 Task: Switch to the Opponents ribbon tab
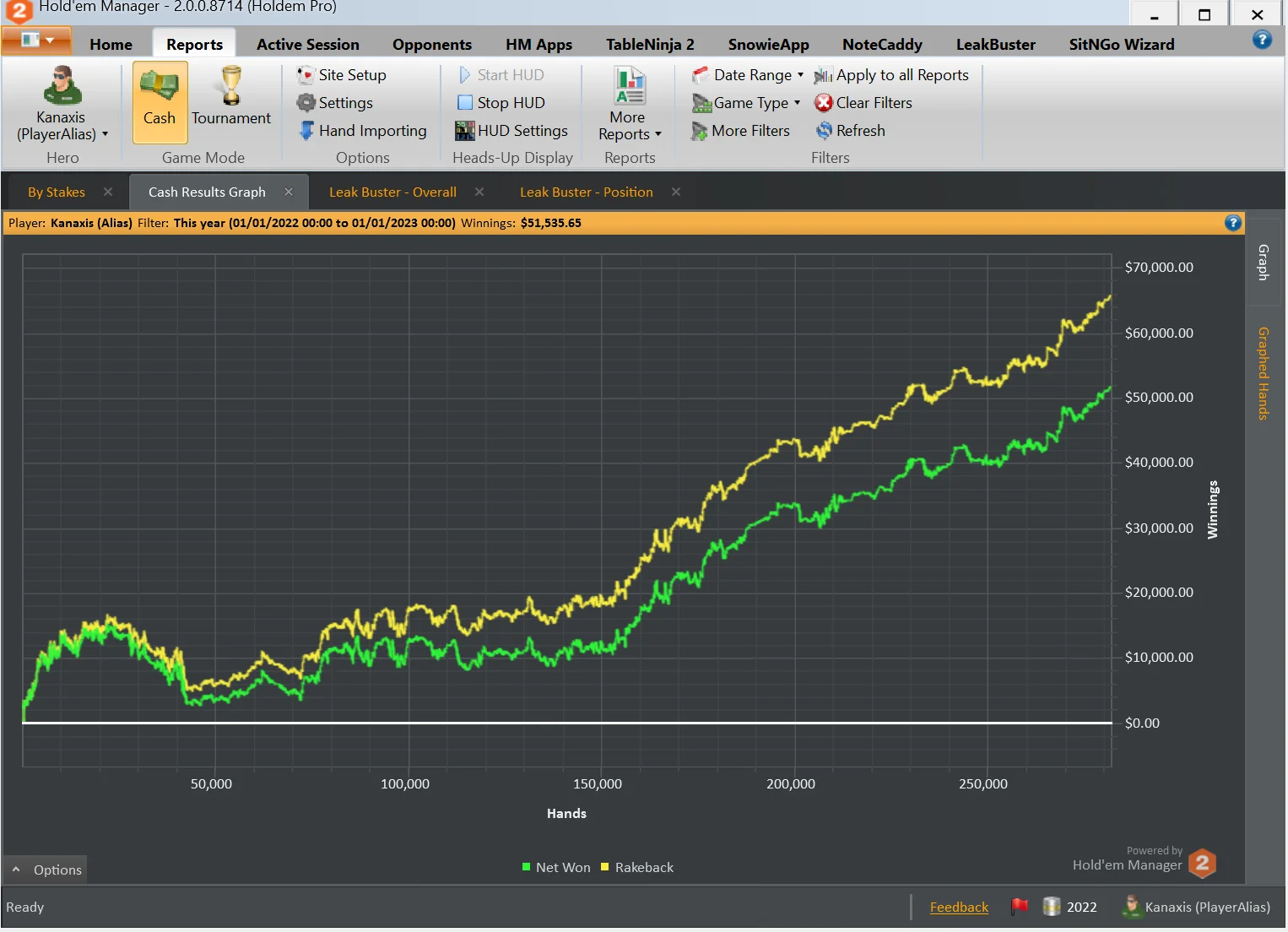click(431, 45)
